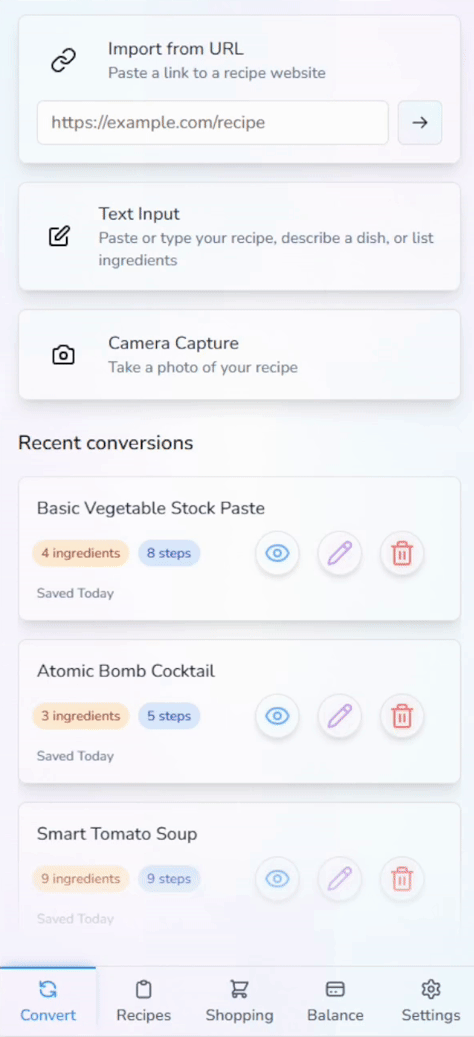This screenshot has height=1037, width=474.
Task: Delete Smart Tomato Soup via trash icon
Action: click(402, 878)
